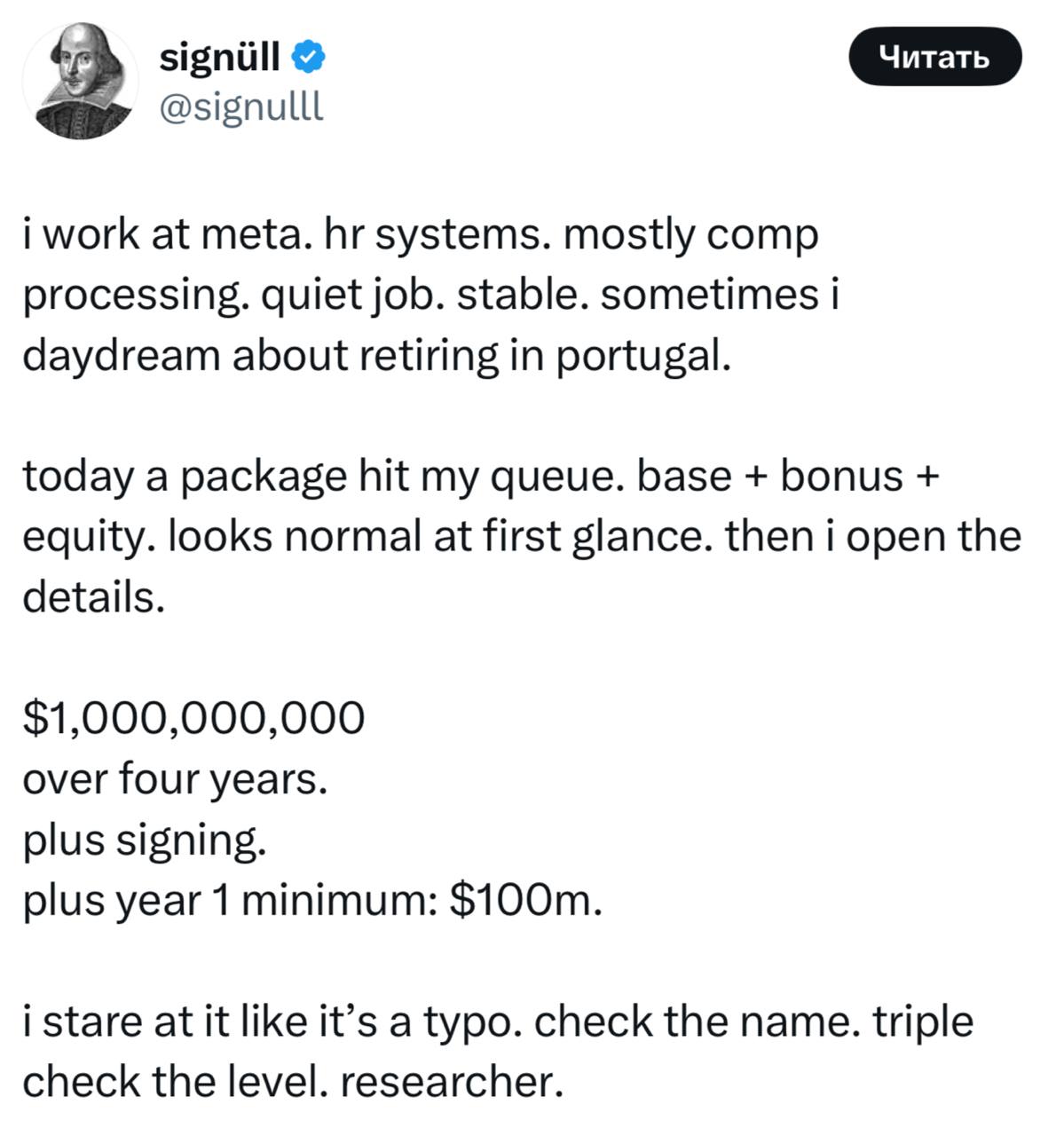Click the word 'meta.' in the first sentence
This screenshot has height=1136, width=1064.
(258, 235)
